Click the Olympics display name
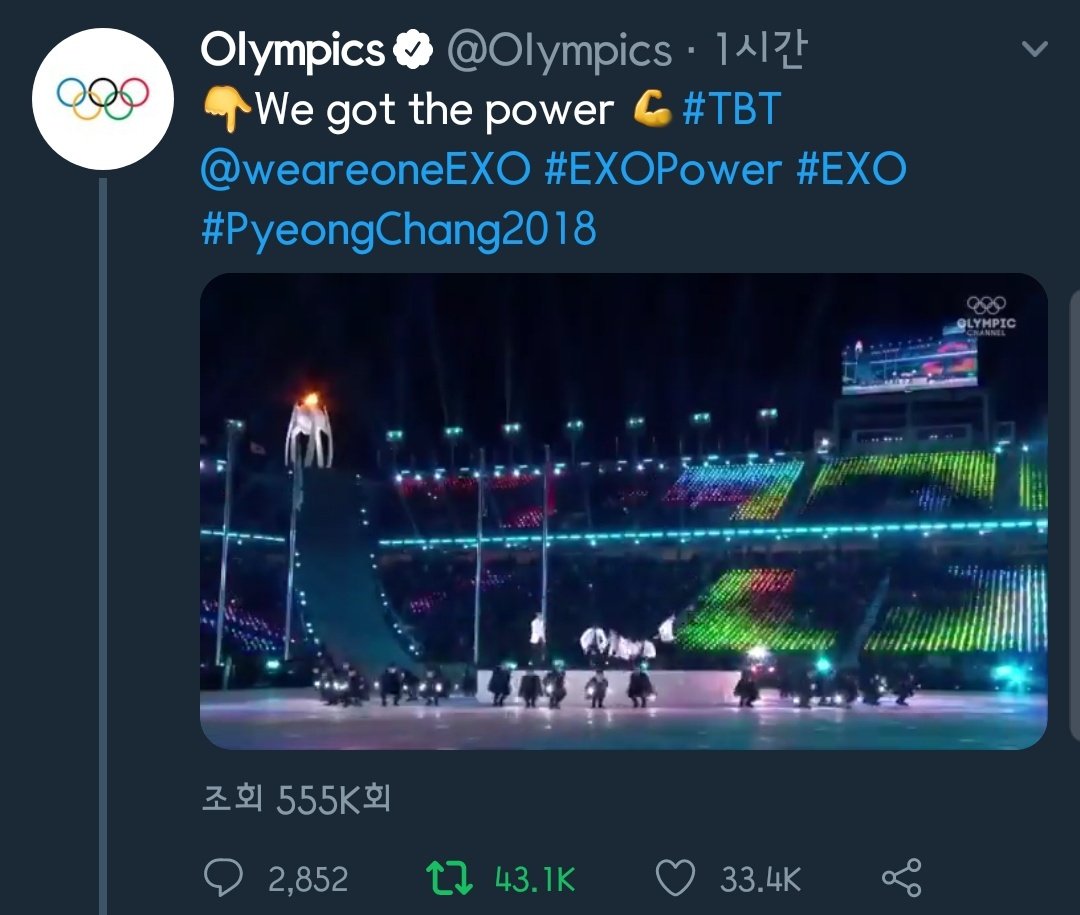The image size is (1080, 915). 293,51
